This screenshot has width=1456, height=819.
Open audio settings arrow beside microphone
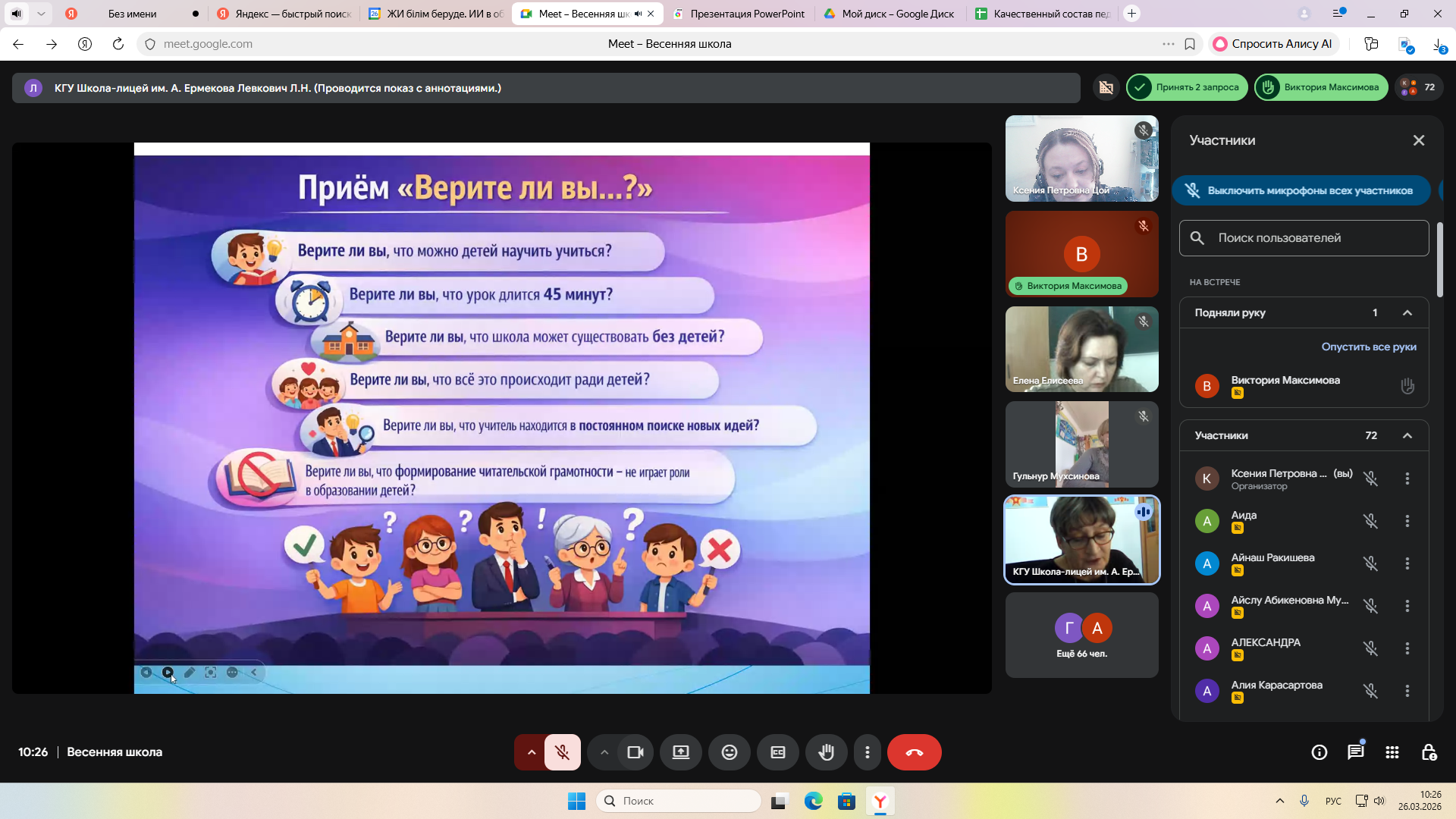[x=532, y=752]
